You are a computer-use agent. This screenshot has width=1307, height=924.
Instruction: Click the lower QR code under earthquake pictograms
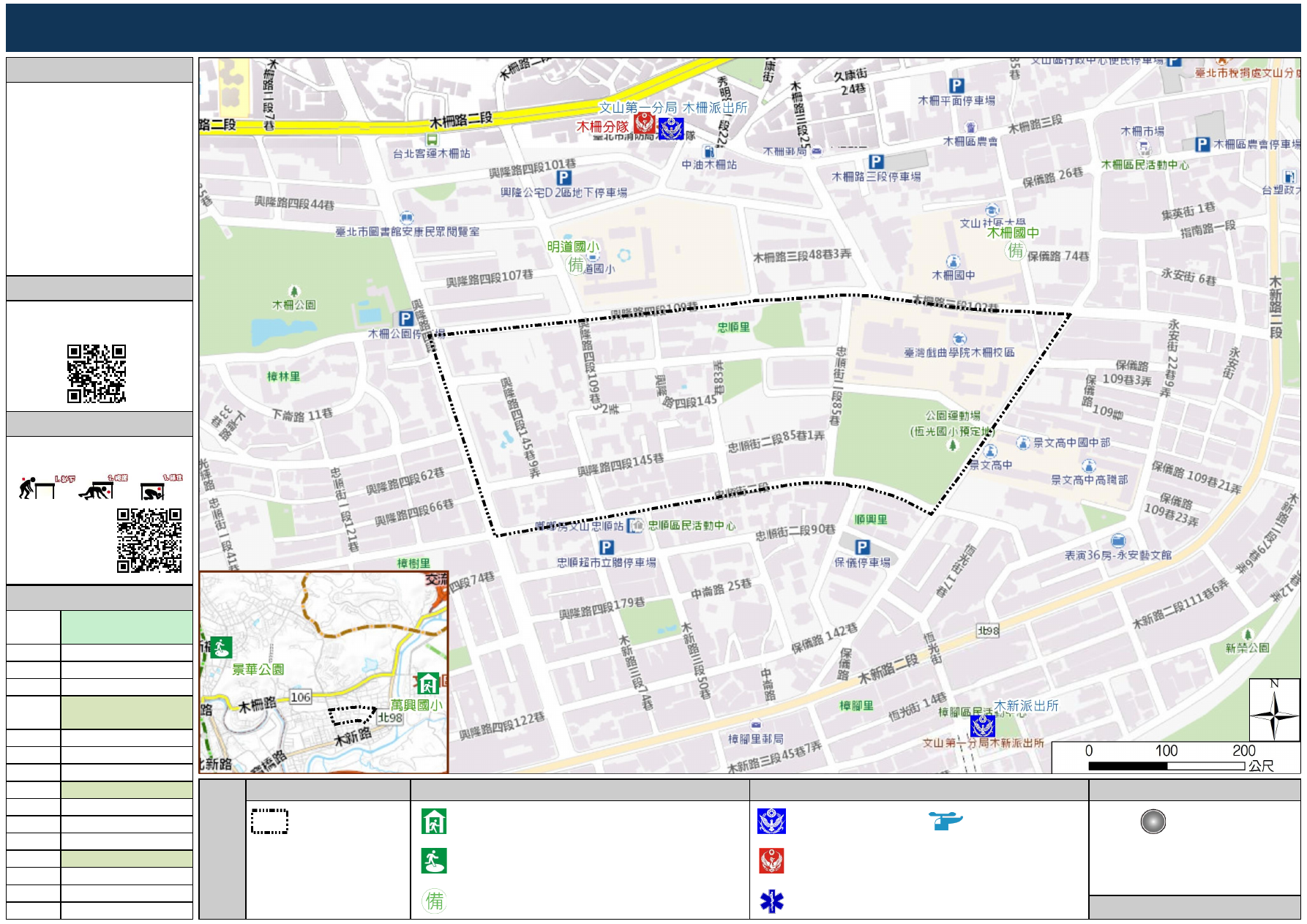(x=149, y=541)
